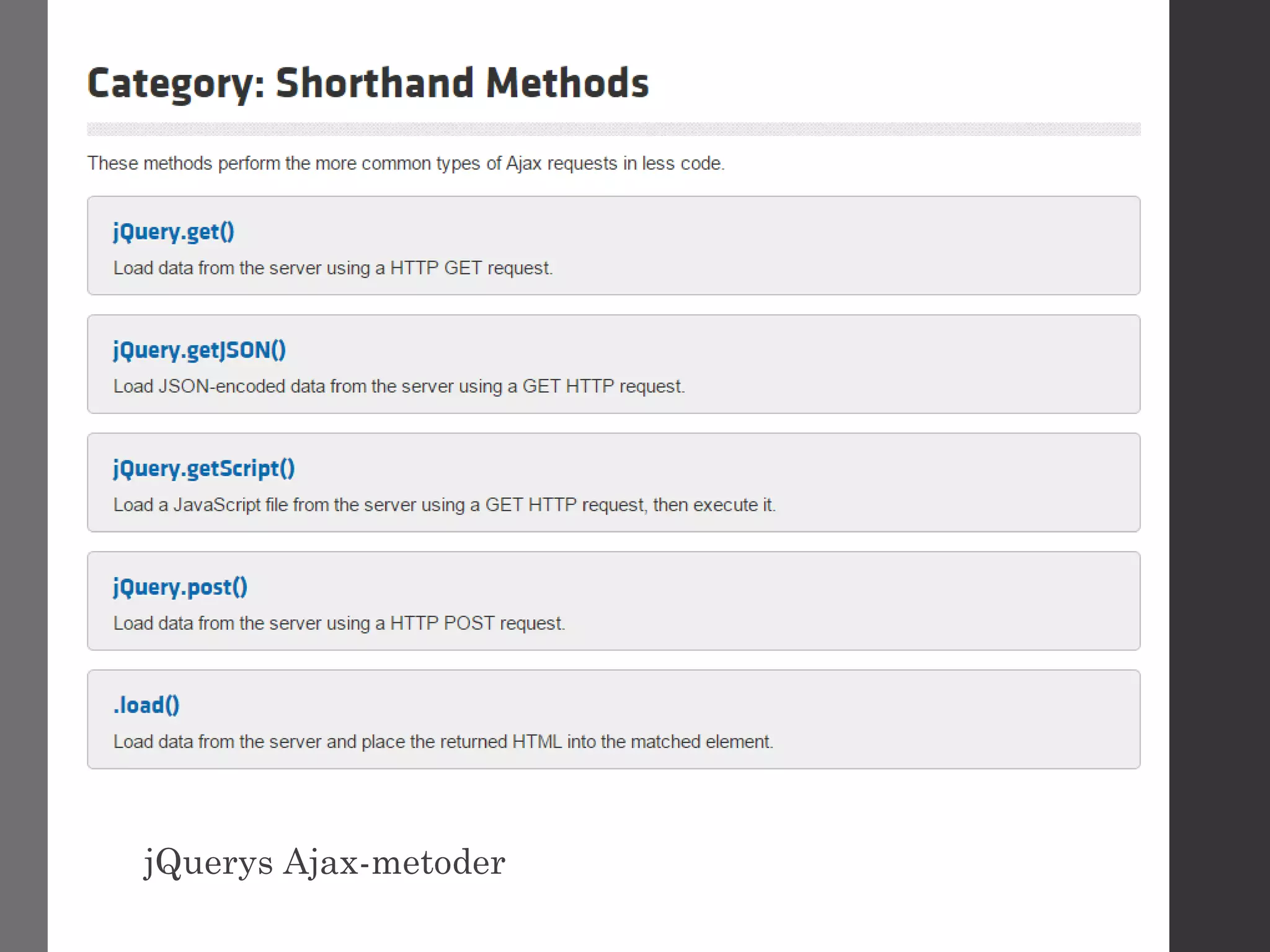1270x952 pixels.
Task: Open the jQuery.get() link
Action: point(174,232)
